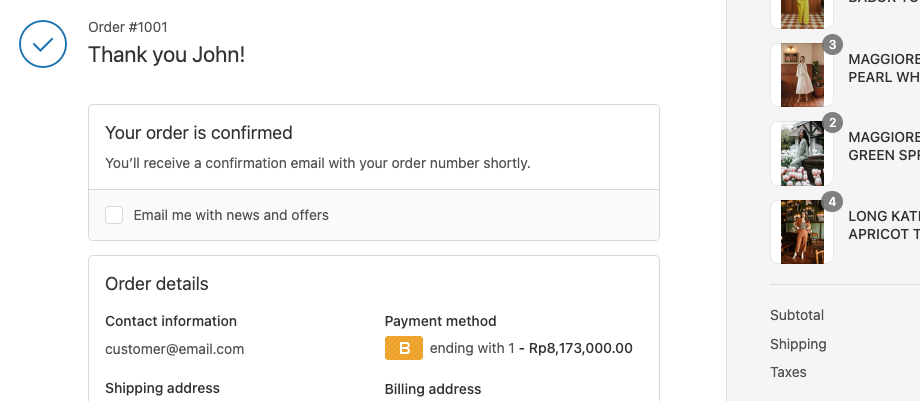Open the Maggiore Pearl White product thumbnail

[x=802, y=76]
